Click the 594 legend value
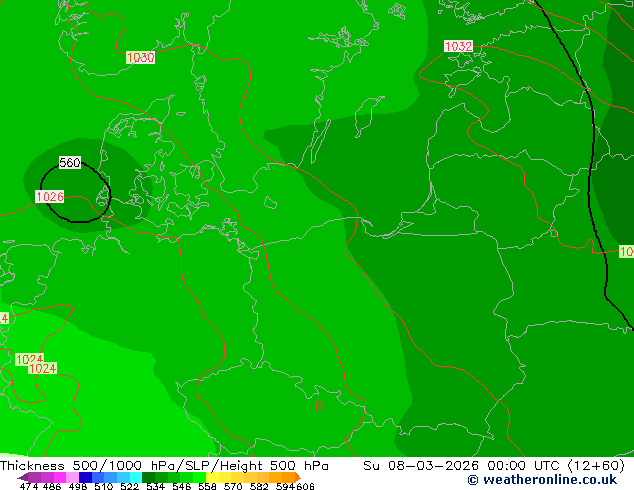634x490 pixels. click(x=285, y=486)
